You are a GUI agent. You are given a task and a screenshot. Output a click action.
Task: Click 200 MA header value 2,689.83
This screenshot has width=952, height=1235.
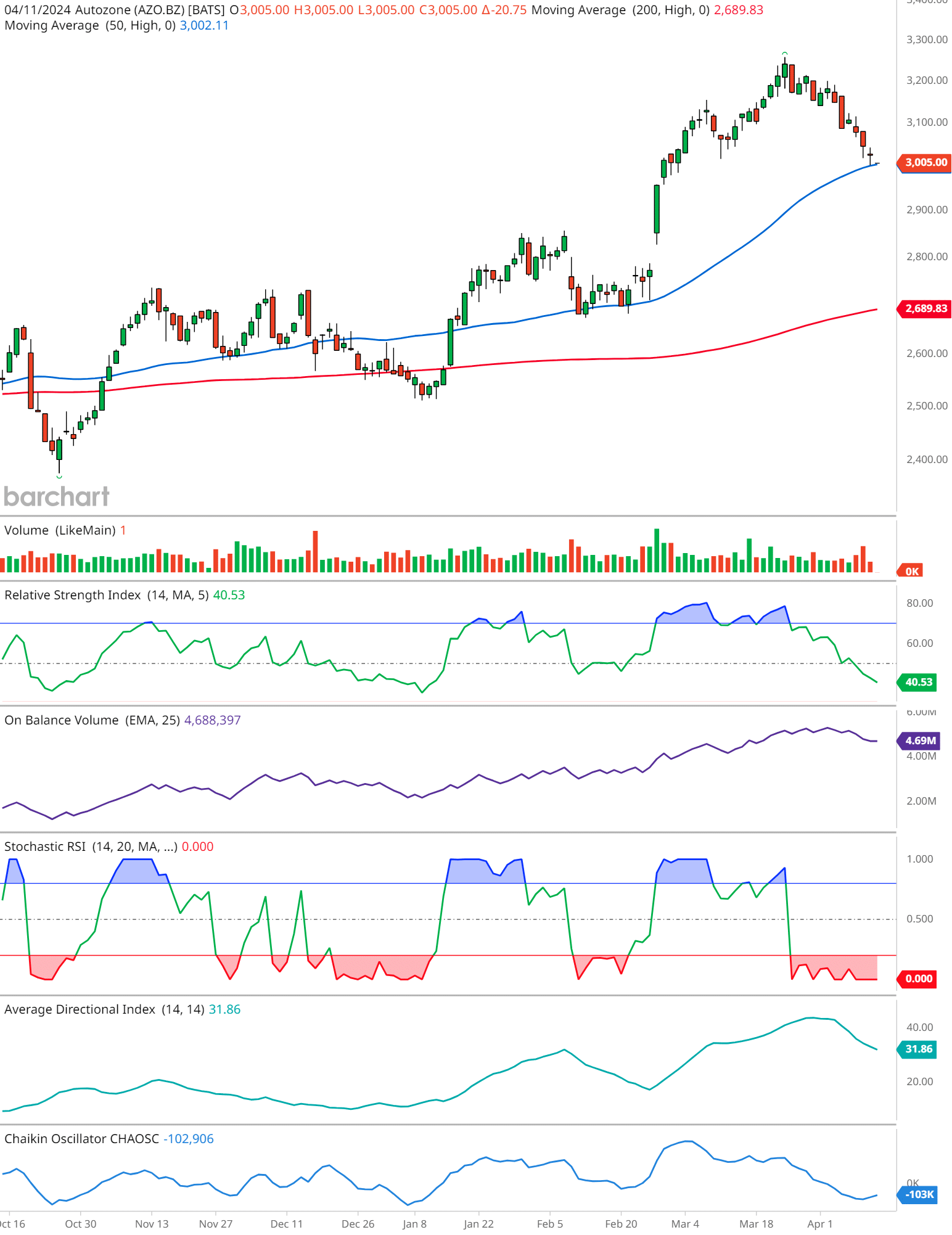pos(739,10)
